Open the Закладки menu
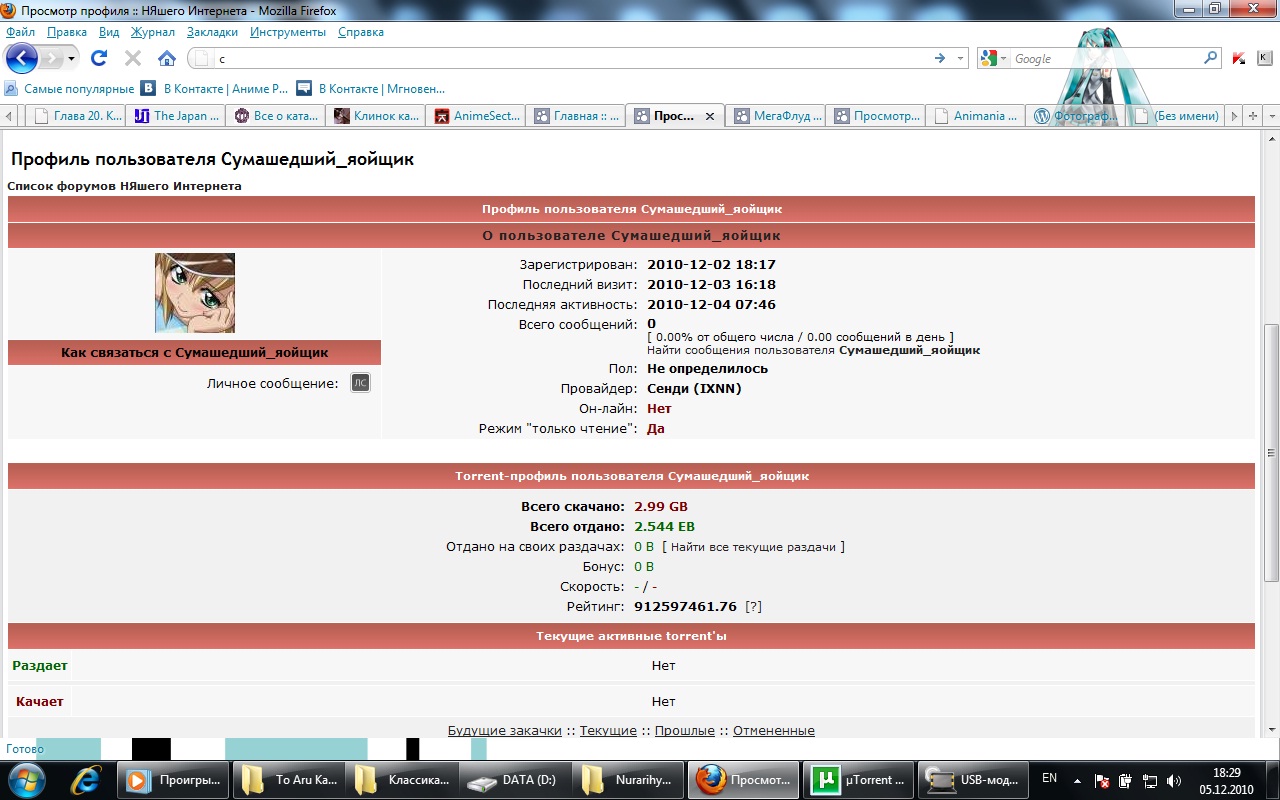 pos(212,32)
